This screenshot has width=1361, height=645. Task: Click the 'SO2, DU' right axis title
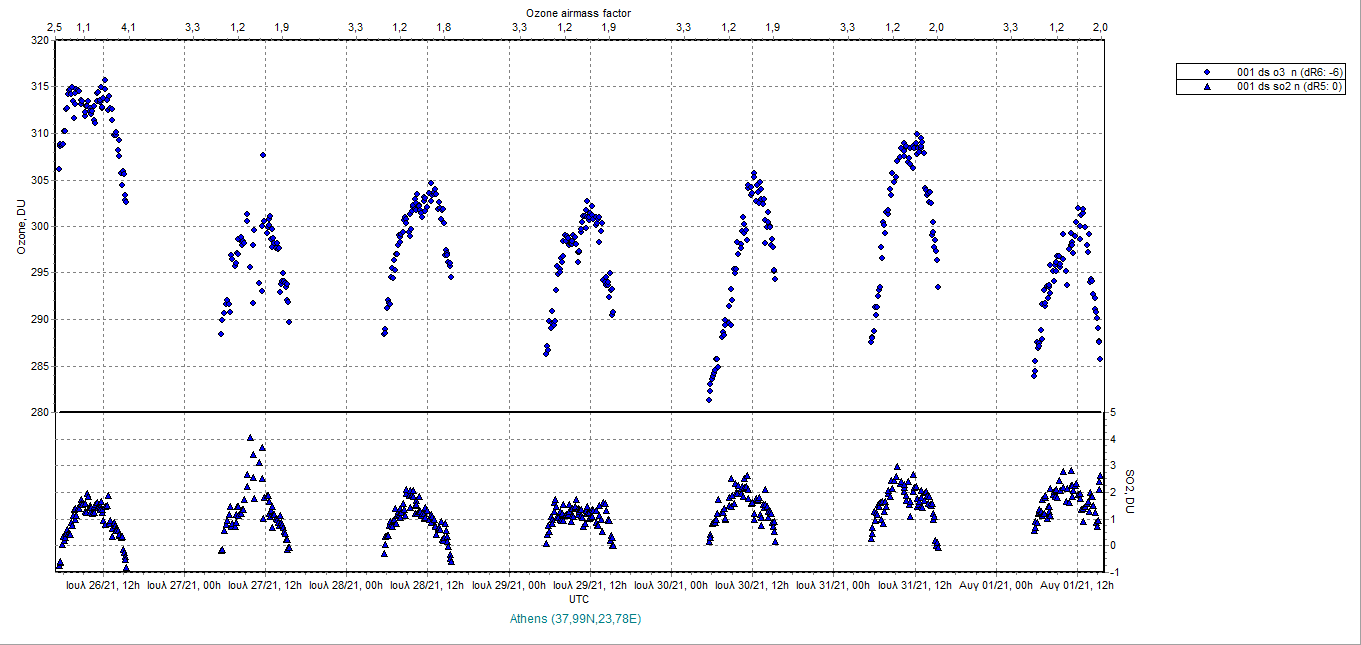(x=1131, y=490)
